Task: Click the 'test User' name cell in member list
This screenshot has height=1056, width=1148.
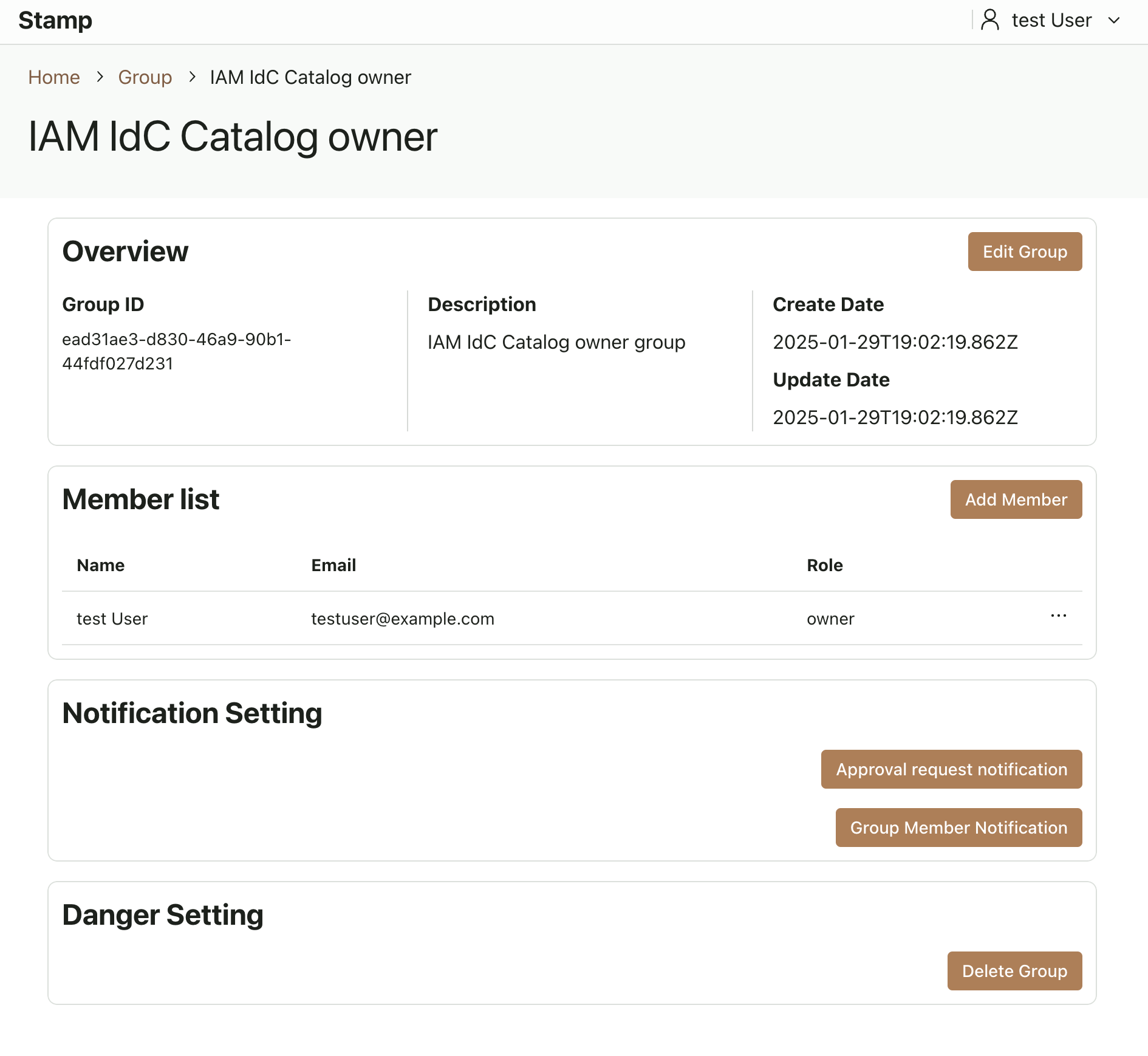Action: 112,619
